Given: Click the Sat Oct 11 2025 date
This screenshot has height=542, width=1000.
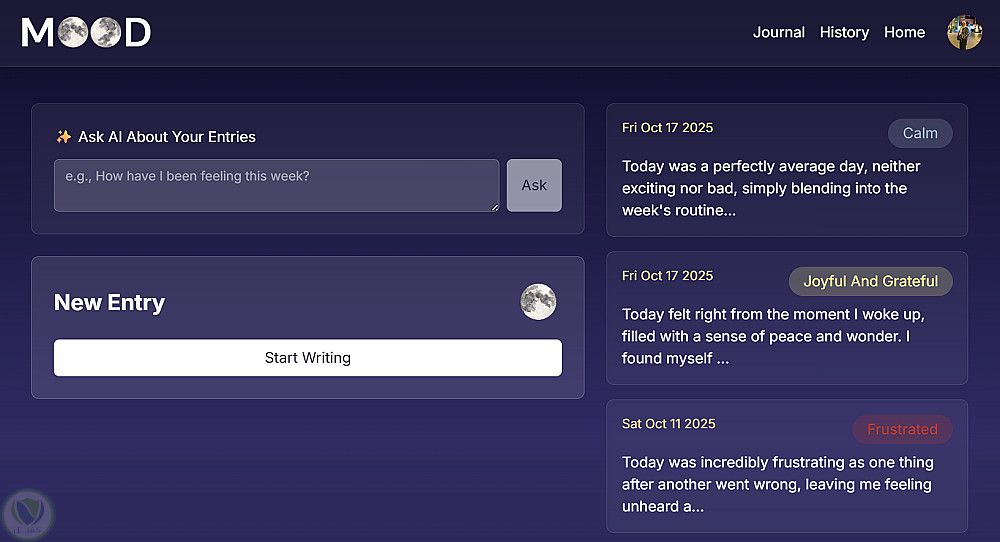Looking at the screenshot, I should (668, 424).
